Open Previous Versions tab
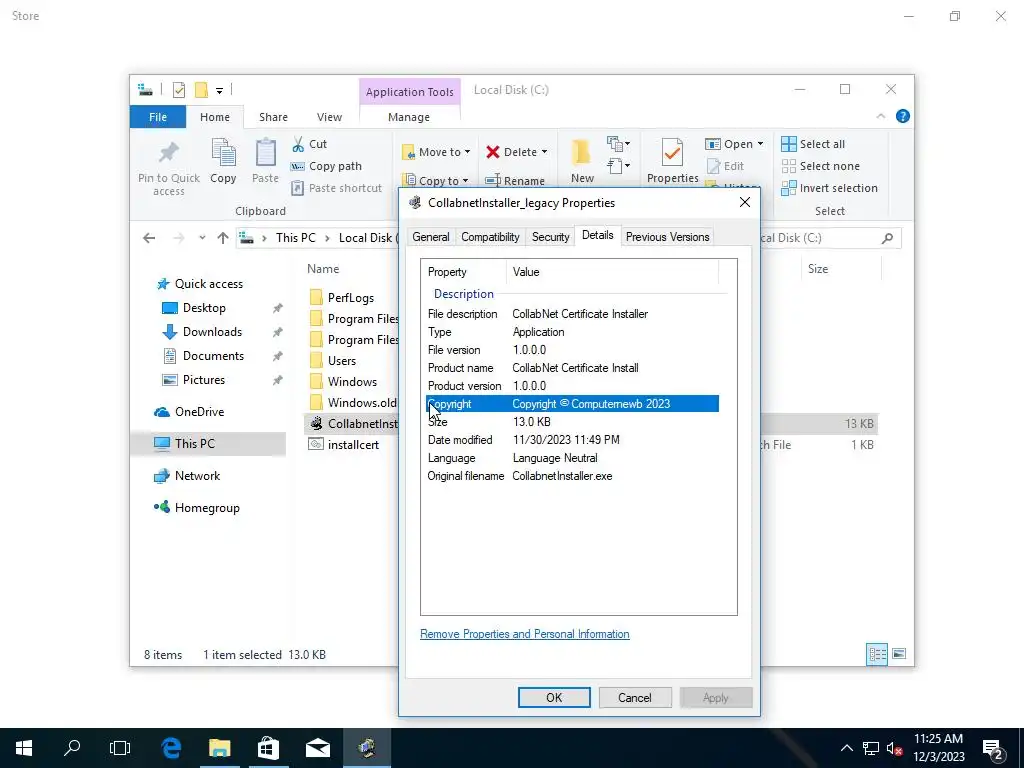 [x=667, y=237]
